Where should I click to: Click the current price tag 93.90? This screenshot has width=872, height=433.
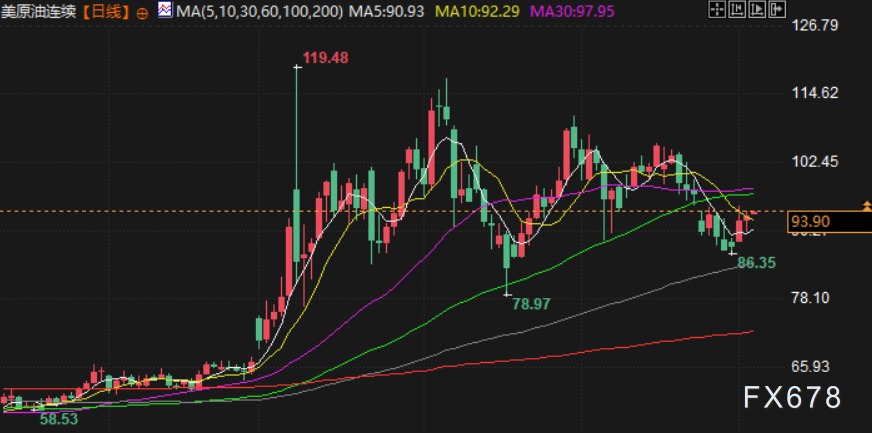pyautogui.click(x=829, y=222)
